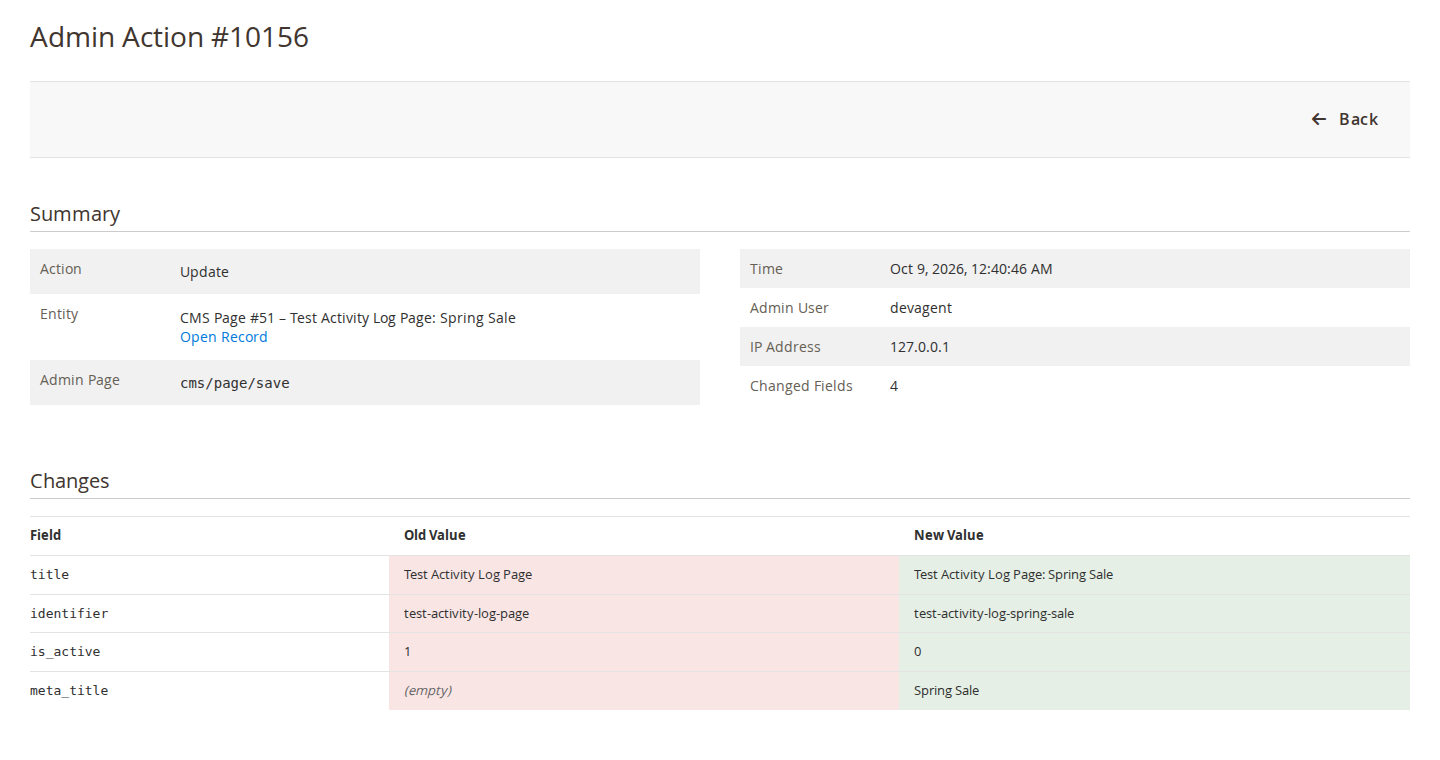1440x760 pixels.
Task: Select the cms/page/save admin page value
Action: pos(235,383)
